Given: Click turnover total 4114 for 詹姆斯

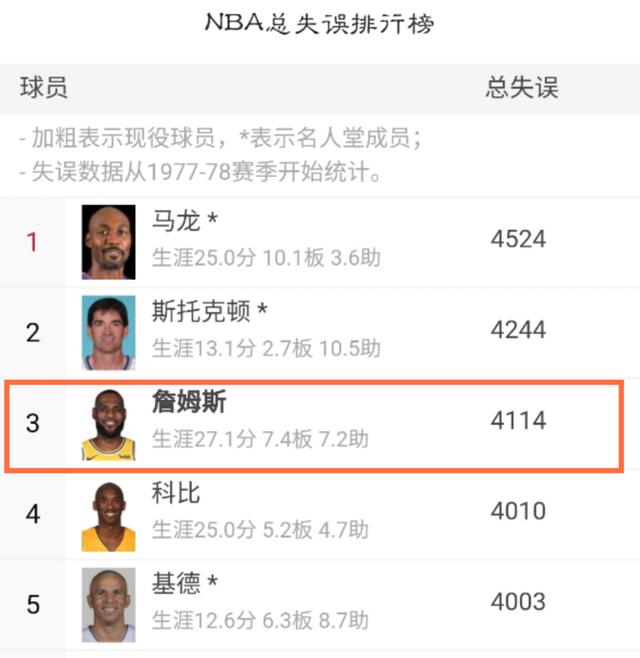Looking at the screenshot, I should tap(518, 420).
